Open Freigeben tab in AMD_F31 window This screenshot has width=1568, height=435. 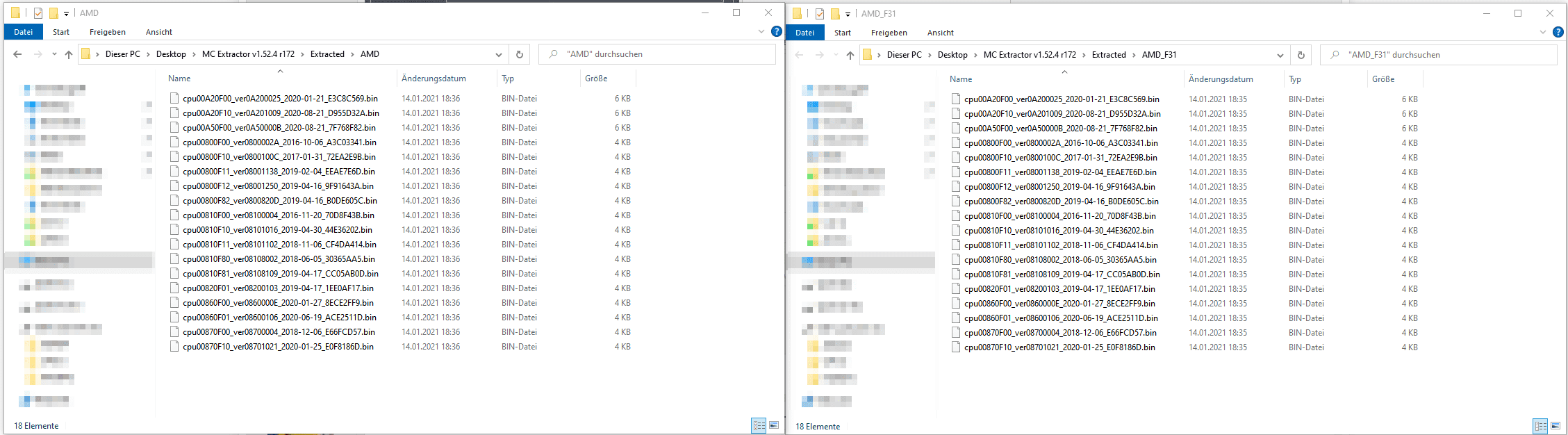(889, 33)
